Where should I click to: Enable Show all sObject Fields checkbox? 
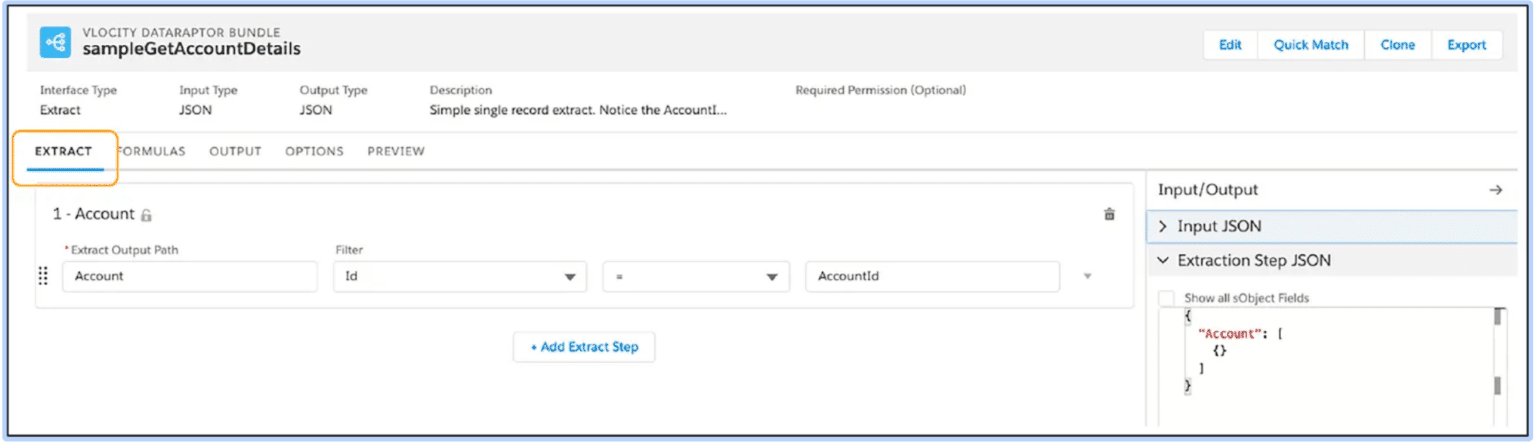[1166, 298]
